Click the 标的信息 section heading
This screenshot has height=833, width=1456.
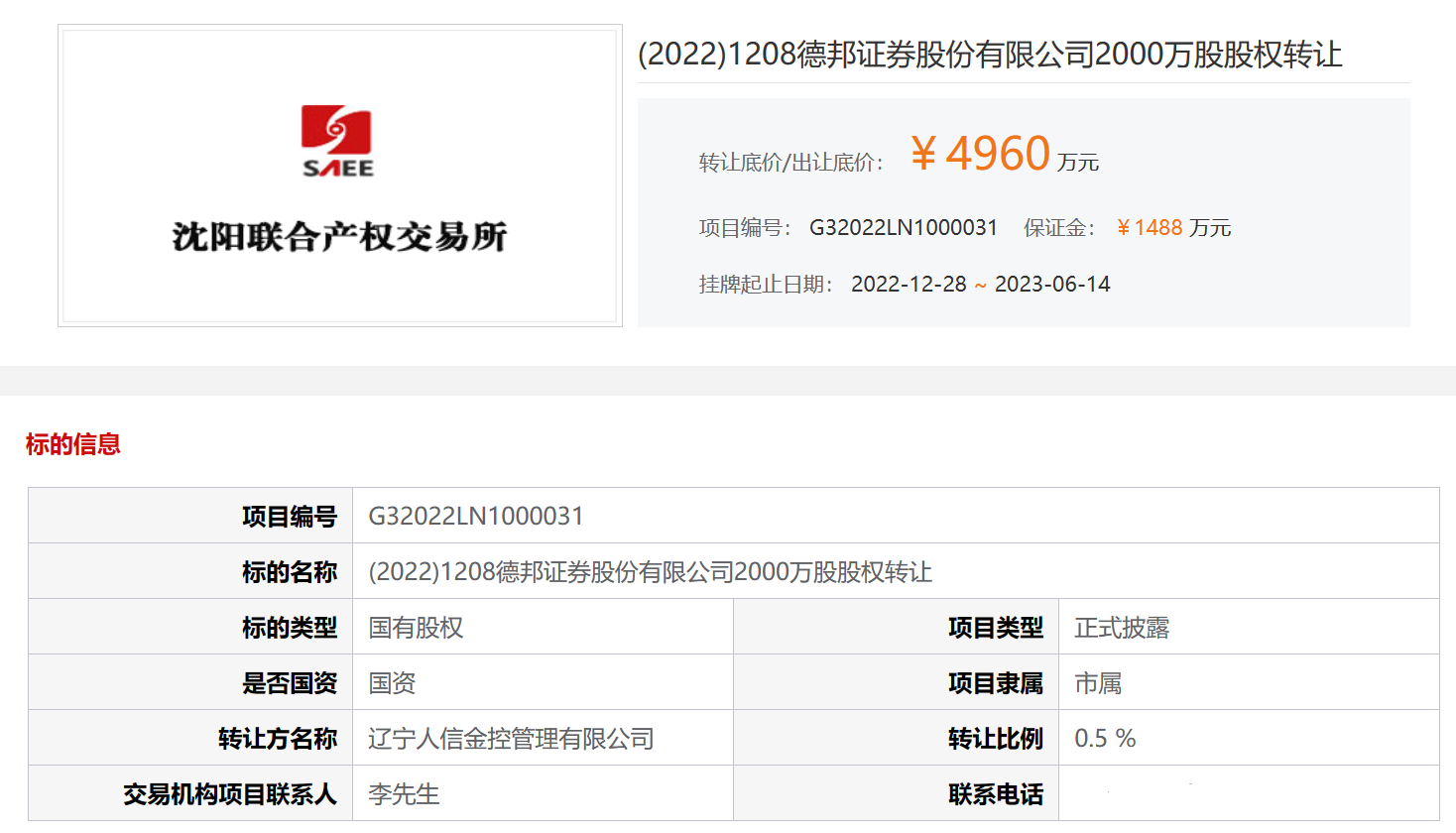click(73, 444)
